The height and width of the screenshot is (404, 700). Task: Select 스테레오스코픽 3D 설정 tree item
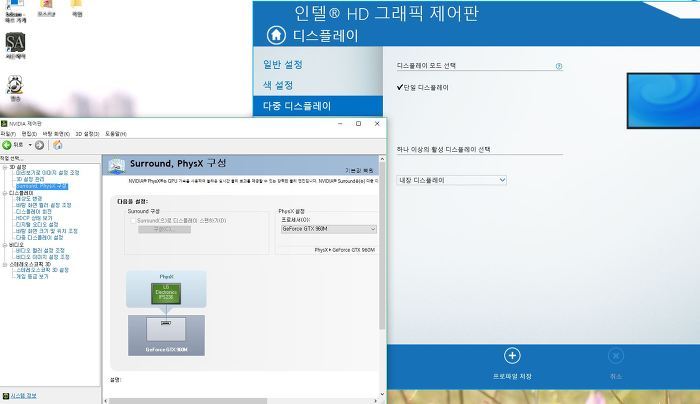(x=42, y=271)
